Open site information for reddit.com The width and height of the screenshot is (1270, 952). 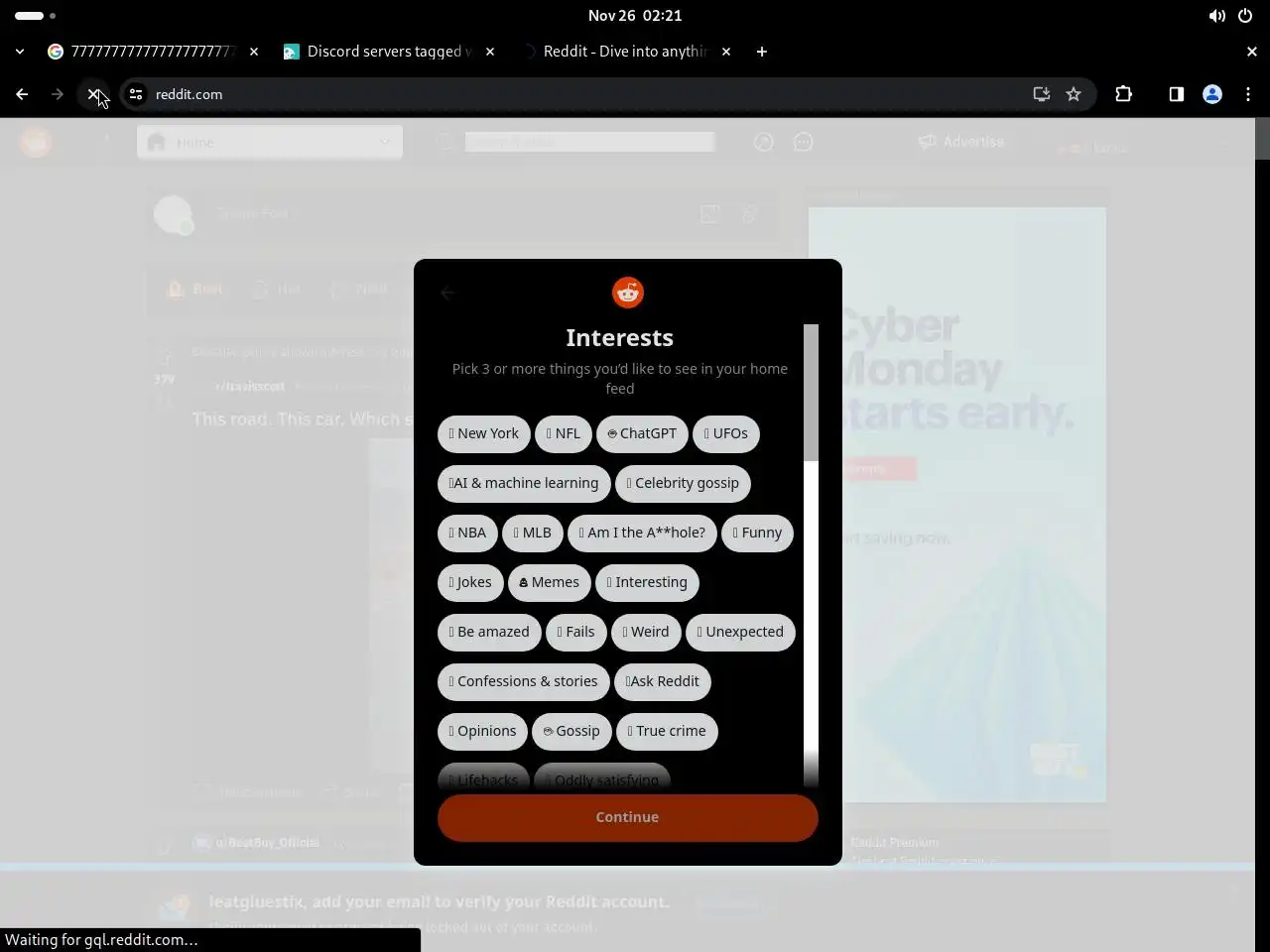point(136,94)
